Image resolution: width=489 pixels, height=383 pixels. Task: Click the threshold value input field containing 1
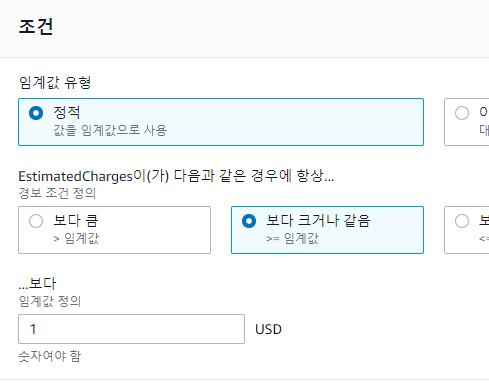(131, 329)
